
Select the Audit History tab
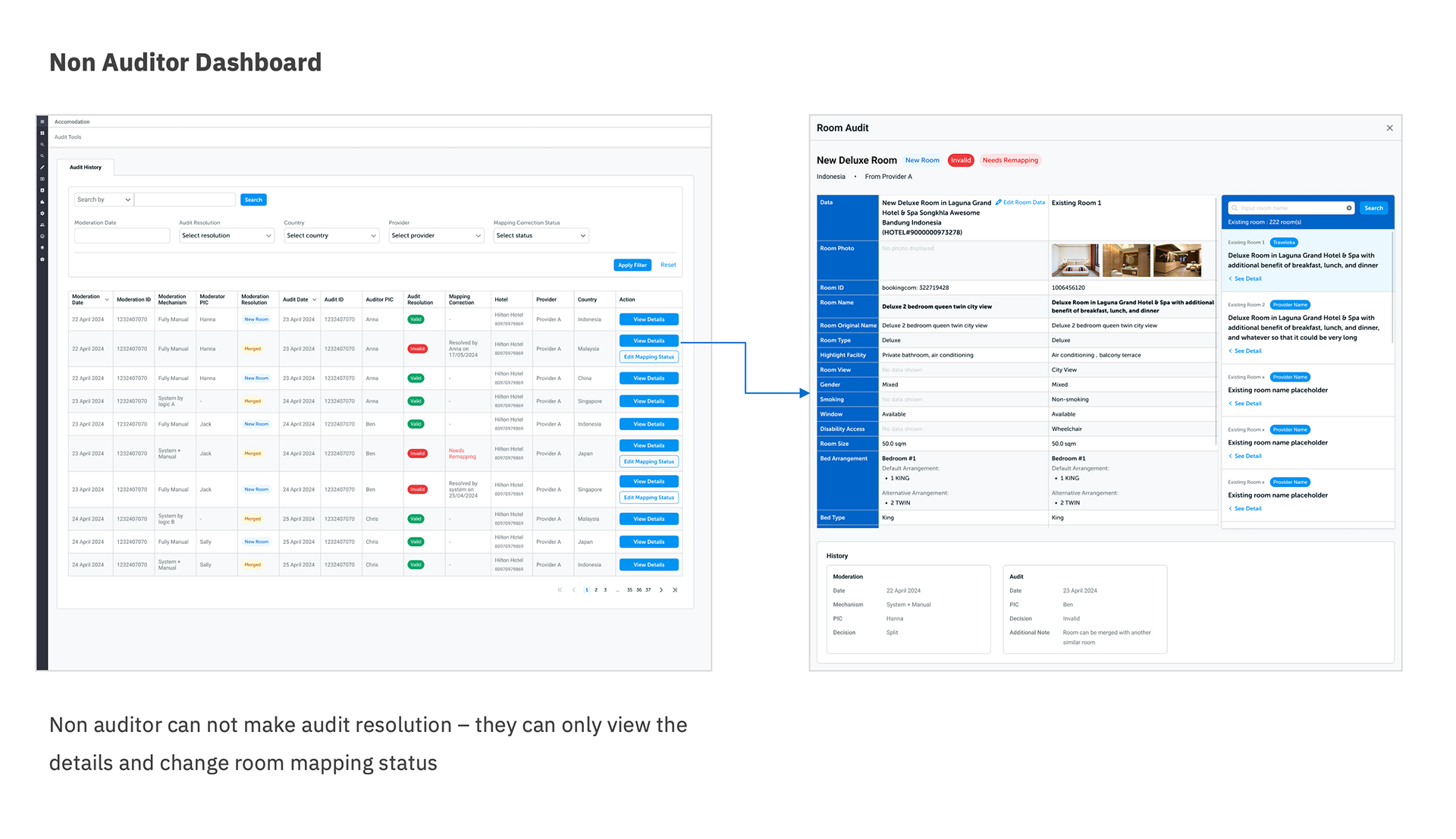(86, 167)
